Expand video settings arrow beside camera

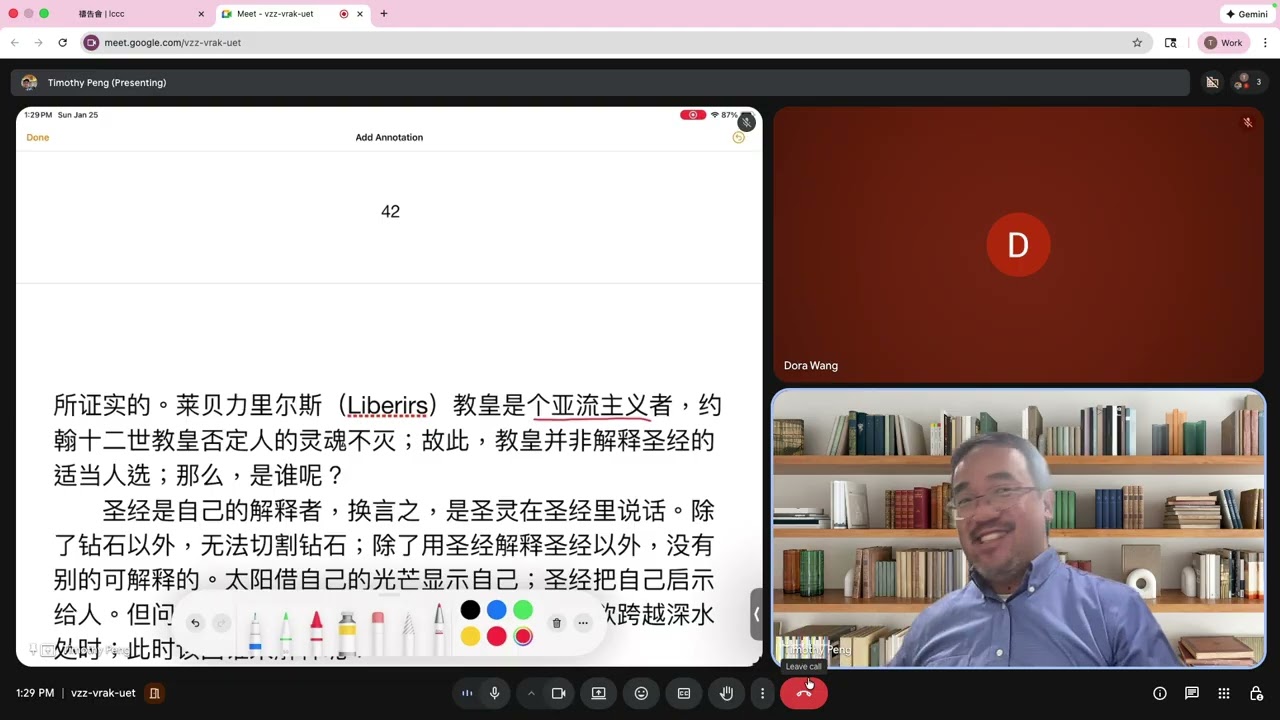(x=531, y=693)
